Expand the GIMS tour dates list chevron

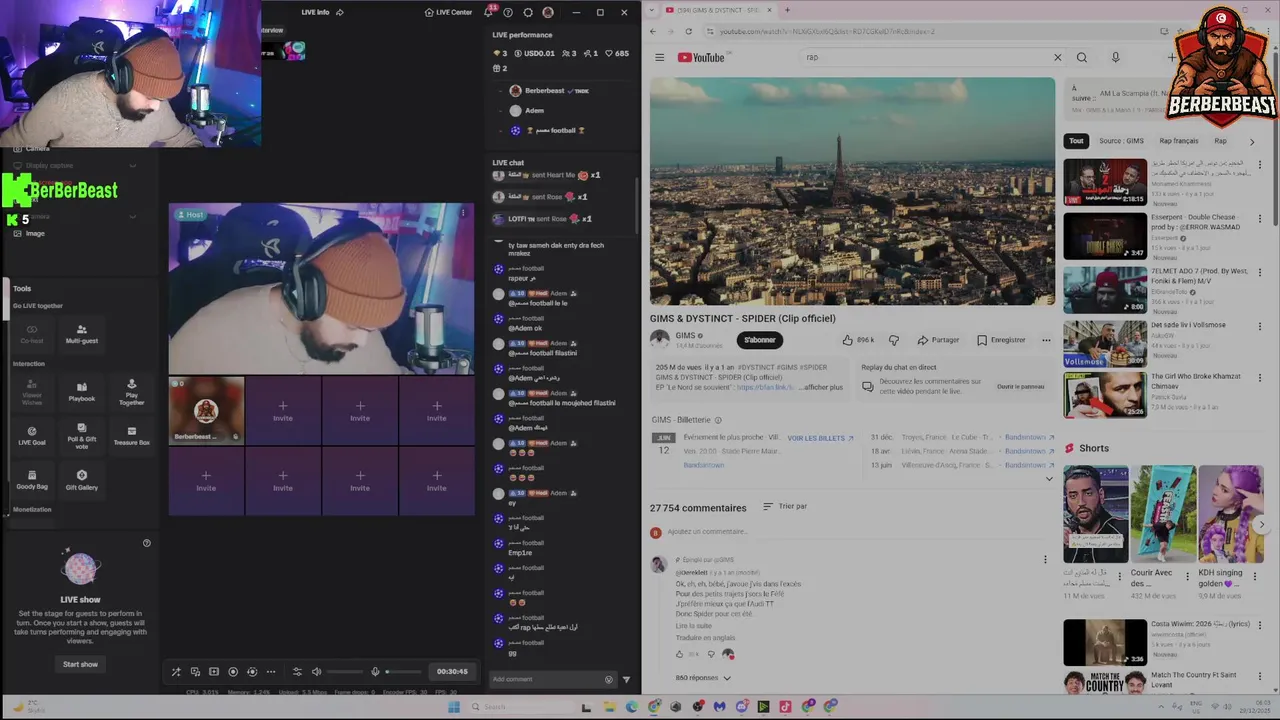[1049, 479]
